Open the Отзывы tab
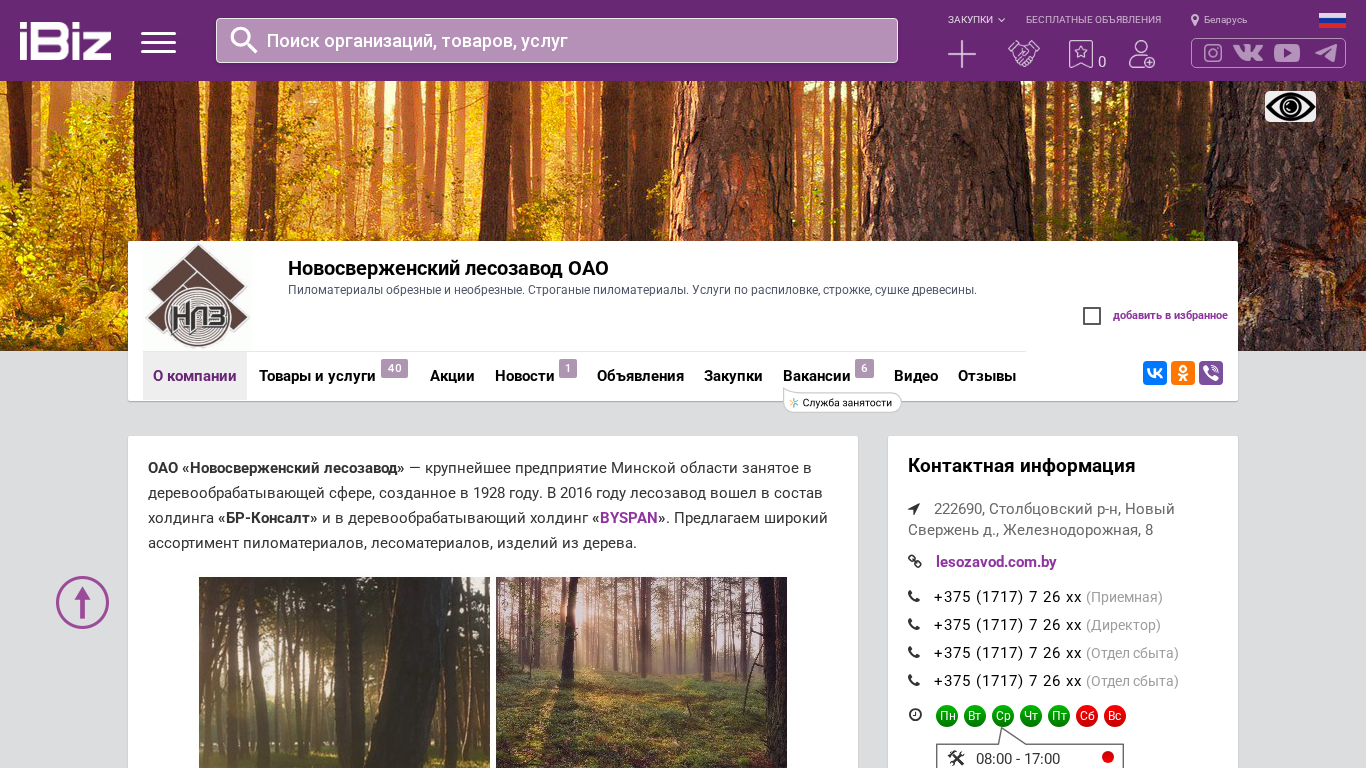Image resolution: width=1366 pixels, height=768 pixels. click(987, 376)
